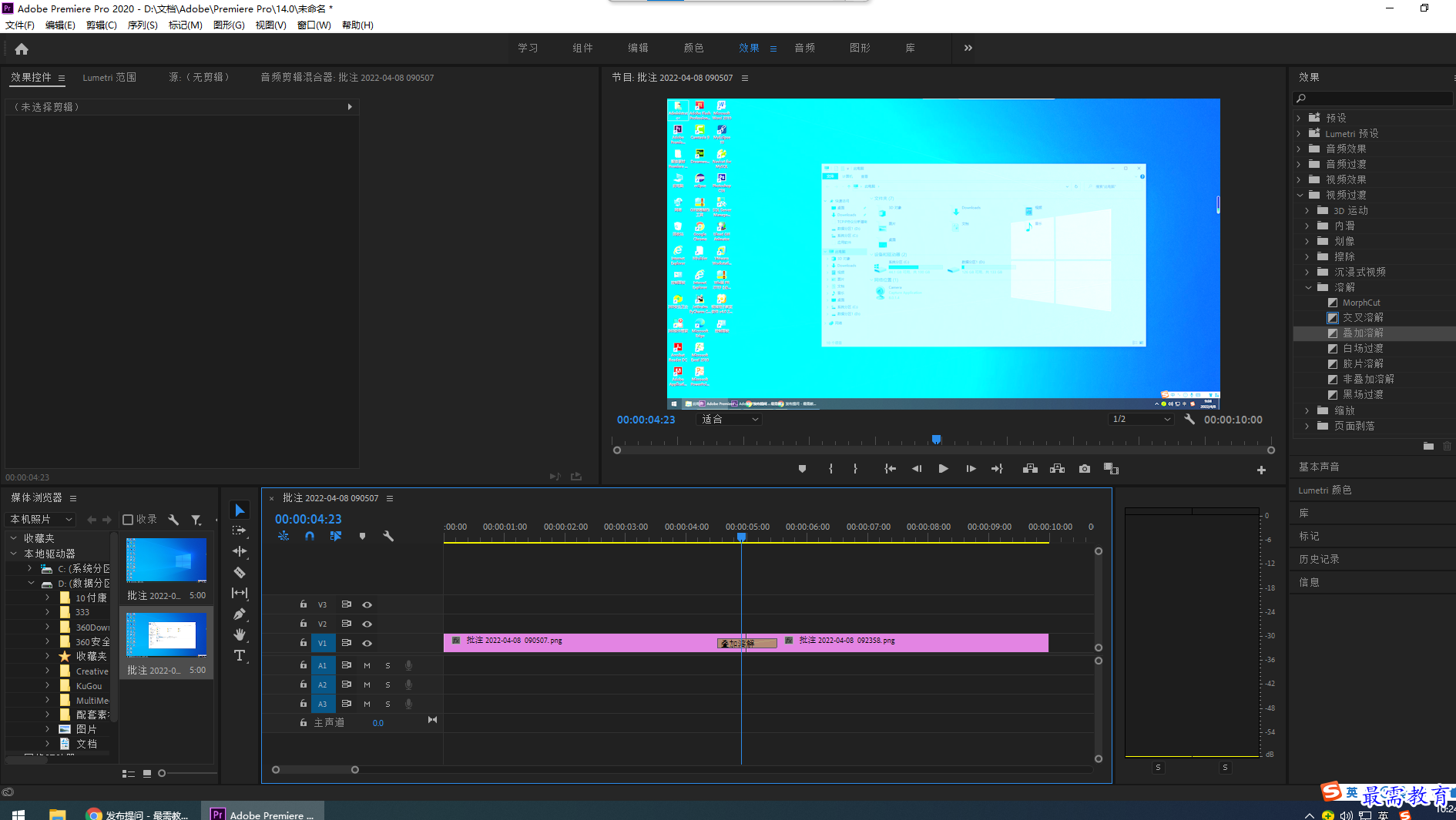This screenshot has height=820, width=1456.
Task: Open the 基本声音 panel
Action: pos(1319,467)
